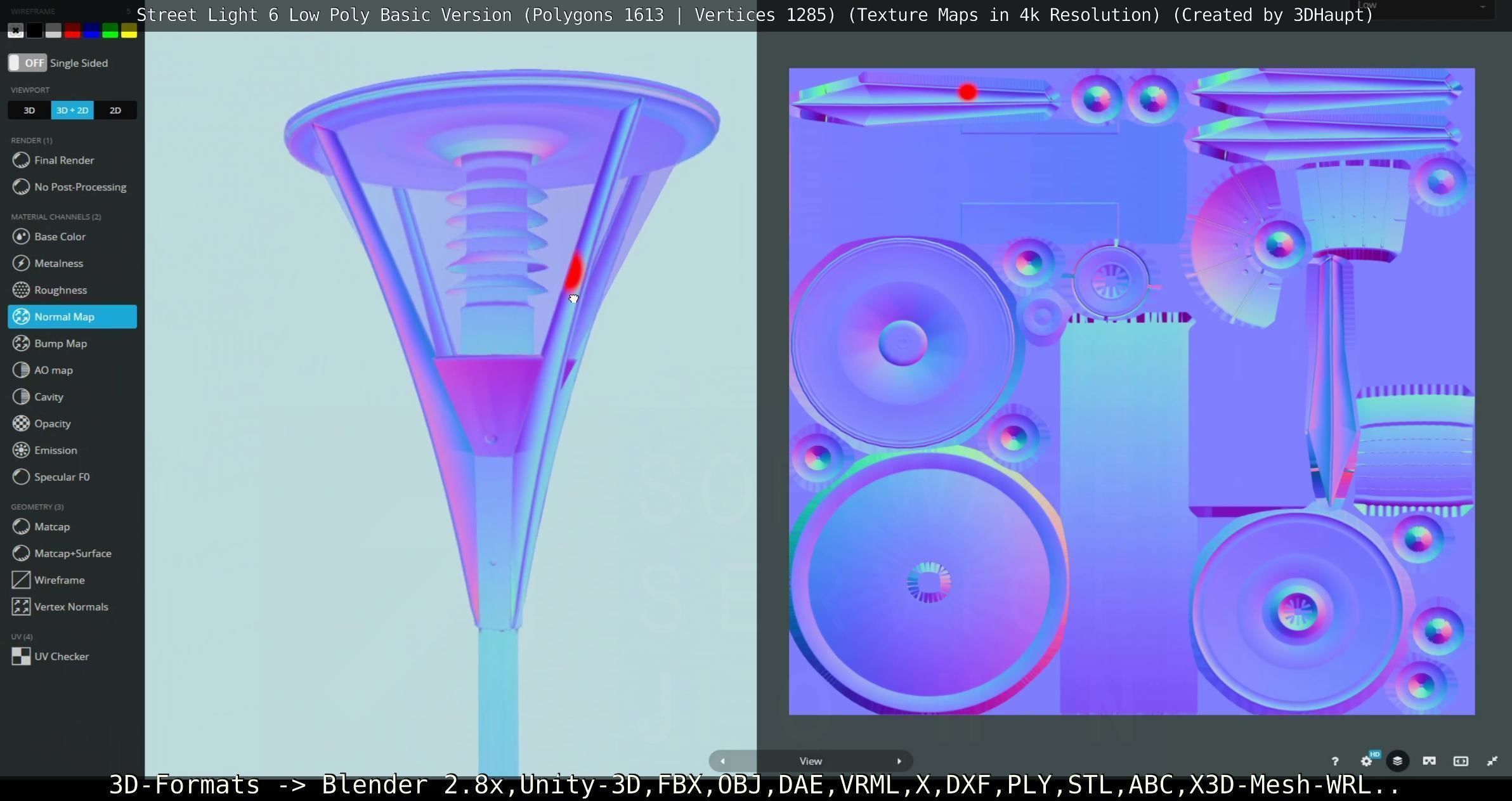The width and height of the screenshot is (1512, 801).
Task: Select the Bump Map channel
Action: (x=60, y=343)
